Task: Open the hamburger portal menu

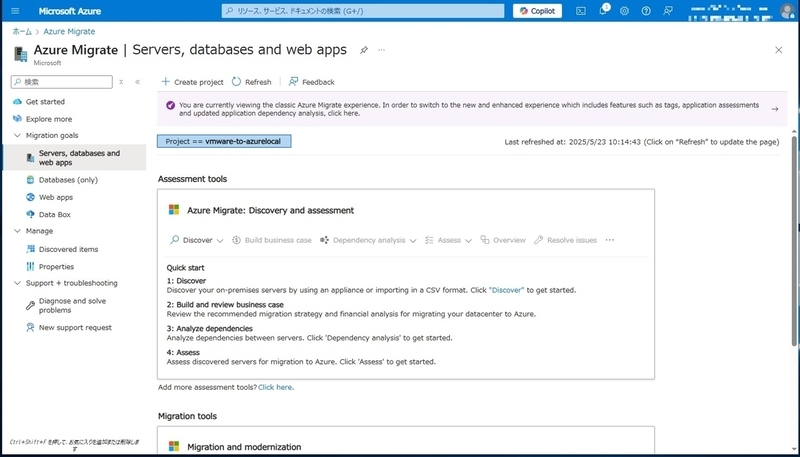Action: tap(15, 11)
